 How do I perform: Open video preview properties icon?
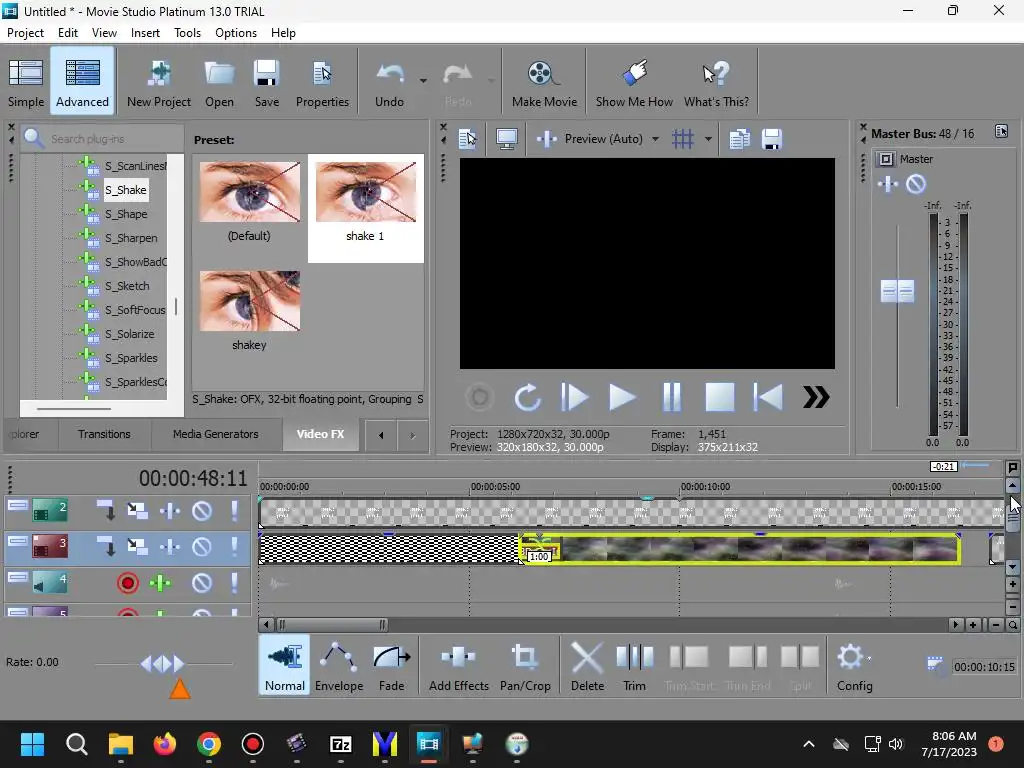tap(468, 138)
